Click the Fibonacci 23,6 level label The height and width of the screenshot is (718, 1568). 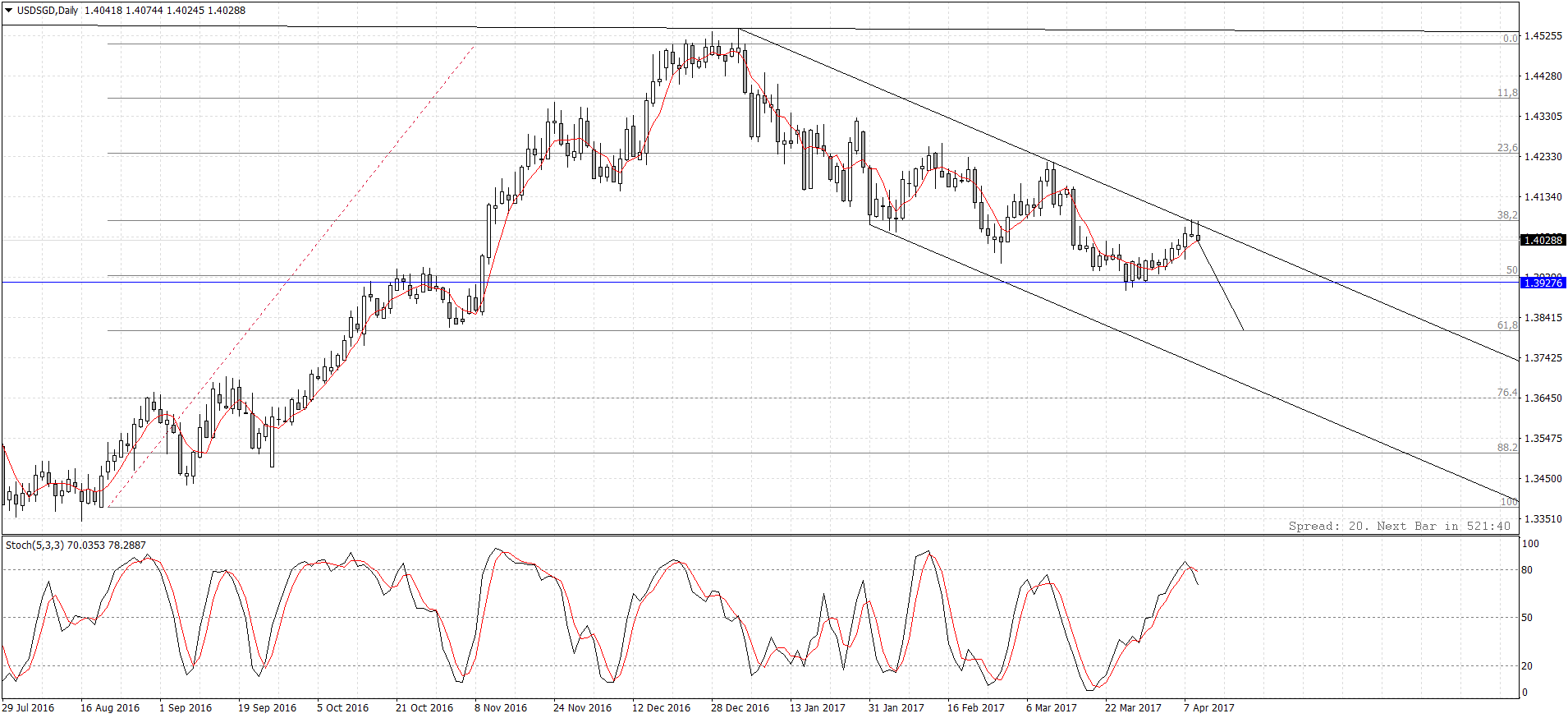point(1508,148)
